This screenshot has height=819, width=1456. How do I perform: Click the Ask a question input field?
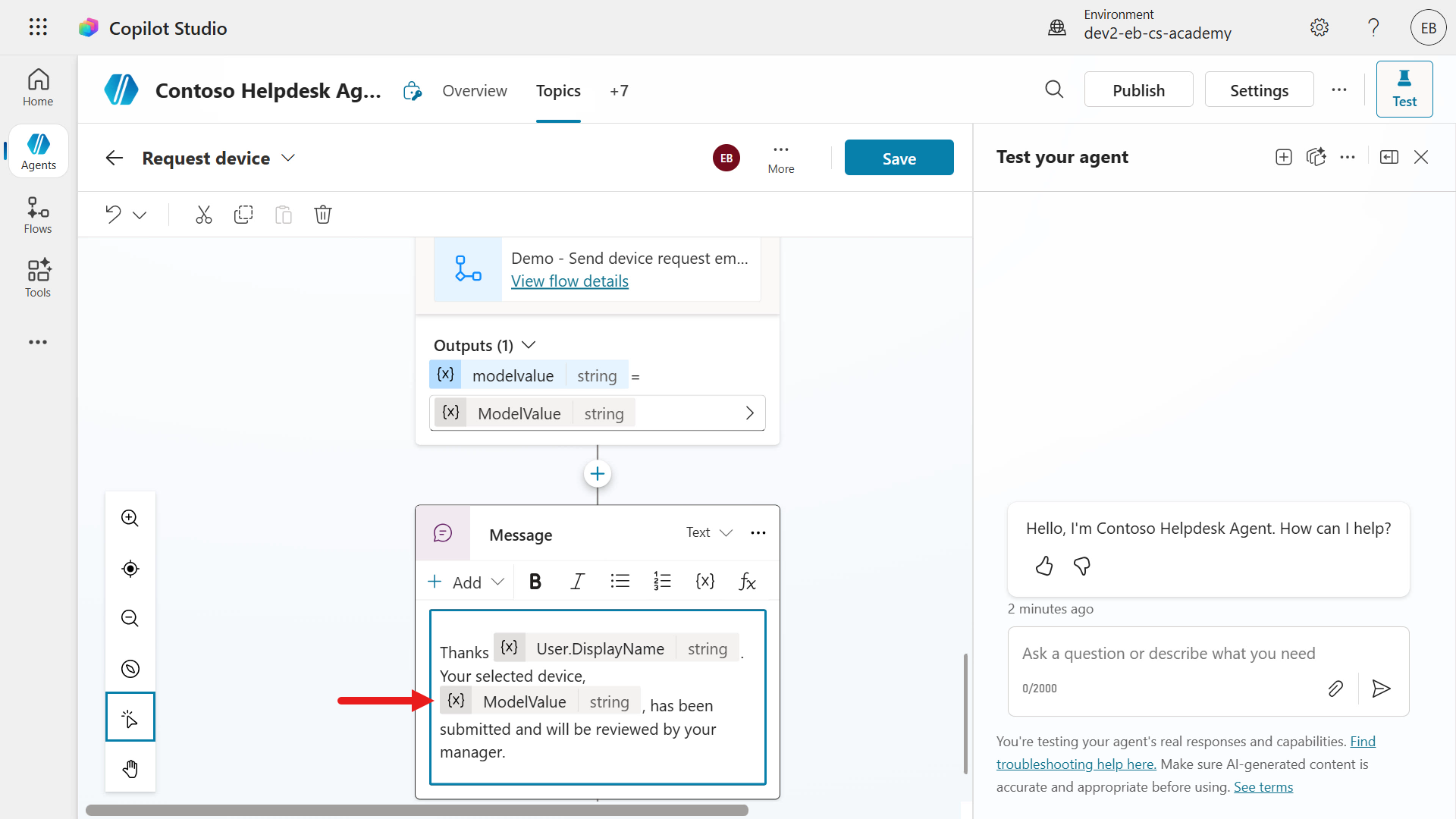(x=1168, y=654)
